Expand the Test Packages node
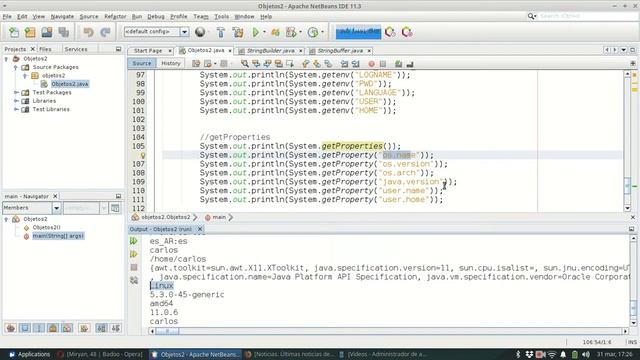 16,92
